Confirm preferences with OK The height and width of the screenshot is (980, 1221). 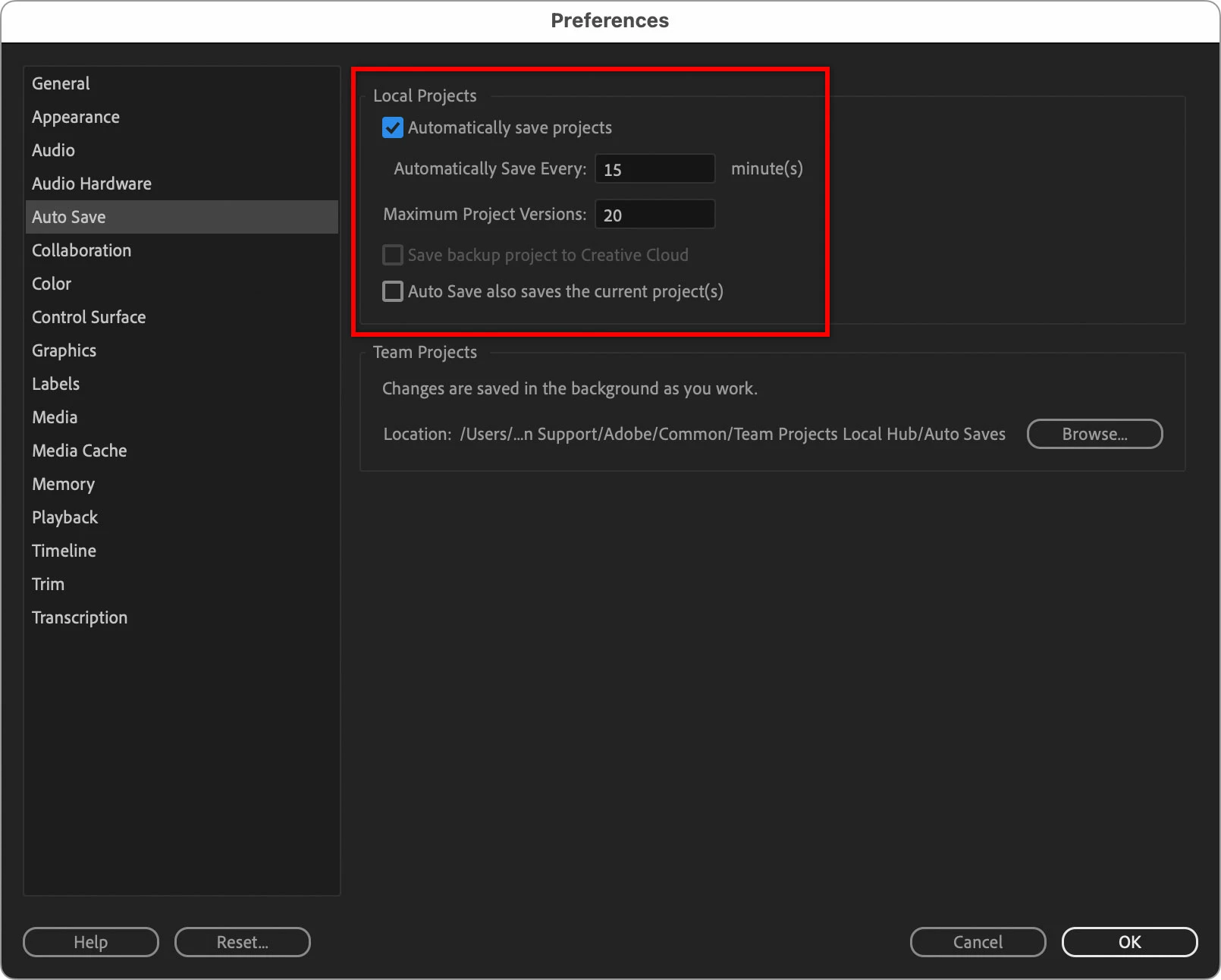click(x=1130, y=942)
